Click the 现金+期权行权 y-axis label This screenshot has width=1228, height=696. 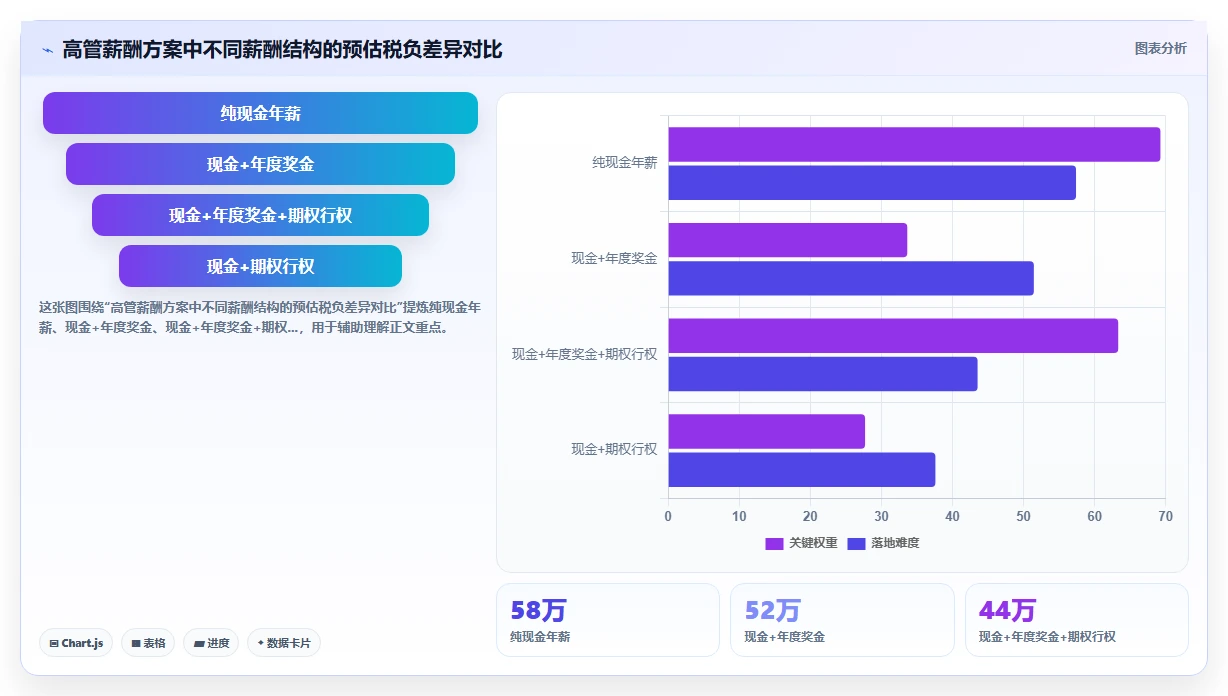[614, 449]
